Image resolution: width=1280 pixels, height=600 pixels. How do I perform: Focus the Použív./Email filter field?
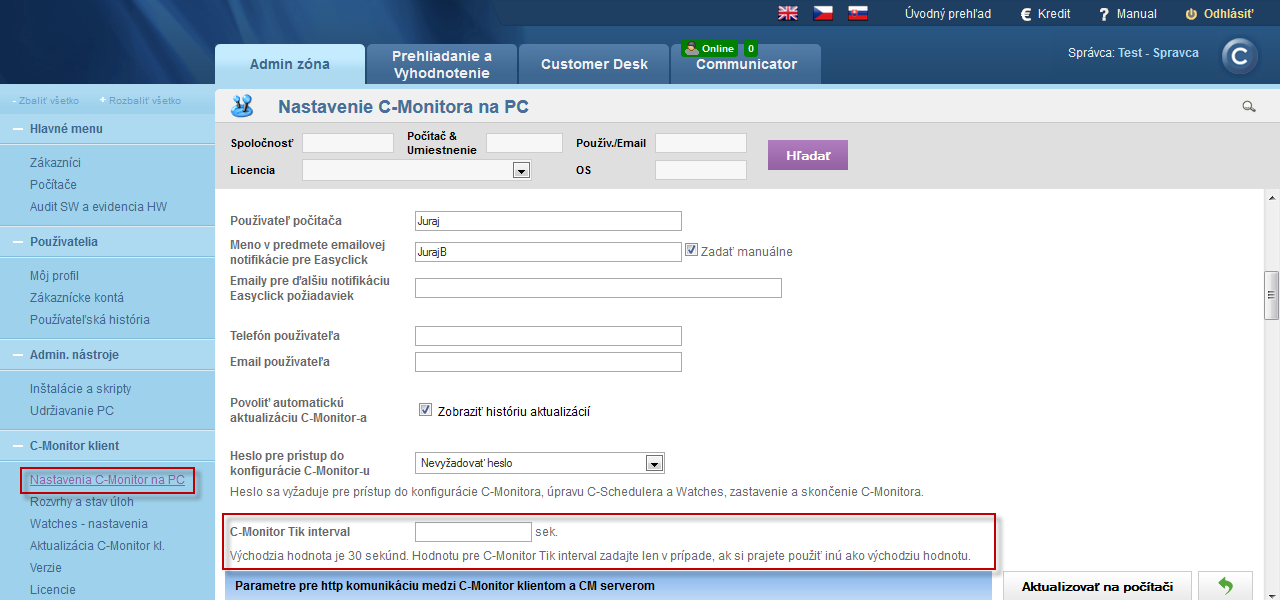(701, 143)
